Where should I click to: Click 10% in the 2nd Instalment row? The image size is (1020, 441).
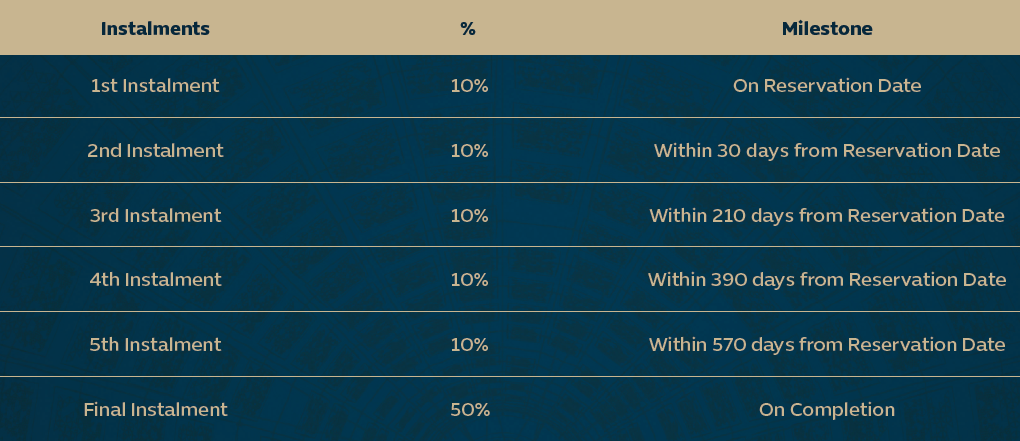tap(470, 151)
